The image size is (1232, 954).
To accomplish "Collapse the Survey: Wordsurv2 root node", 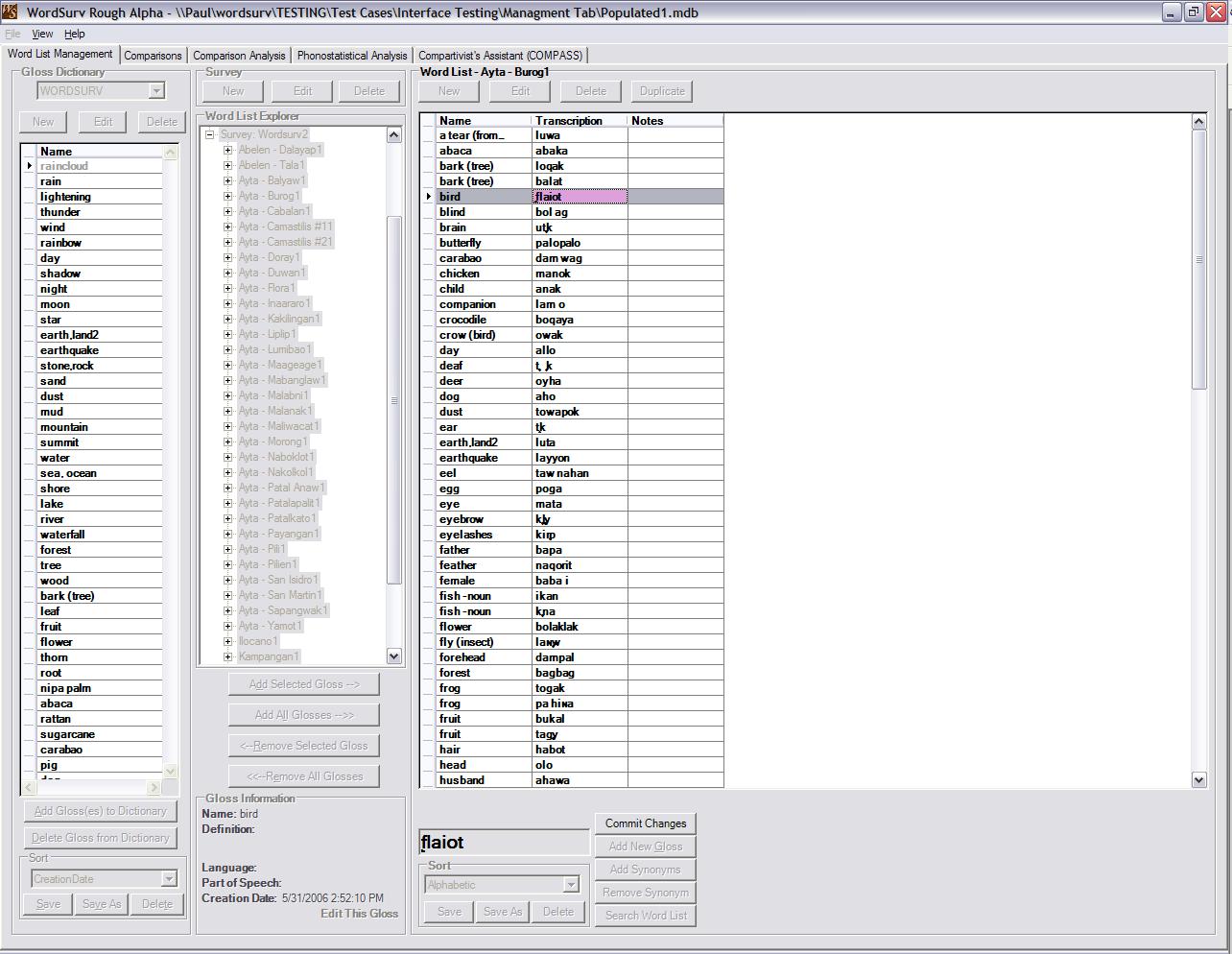I will pyautogui.click(x=209, y=134).
